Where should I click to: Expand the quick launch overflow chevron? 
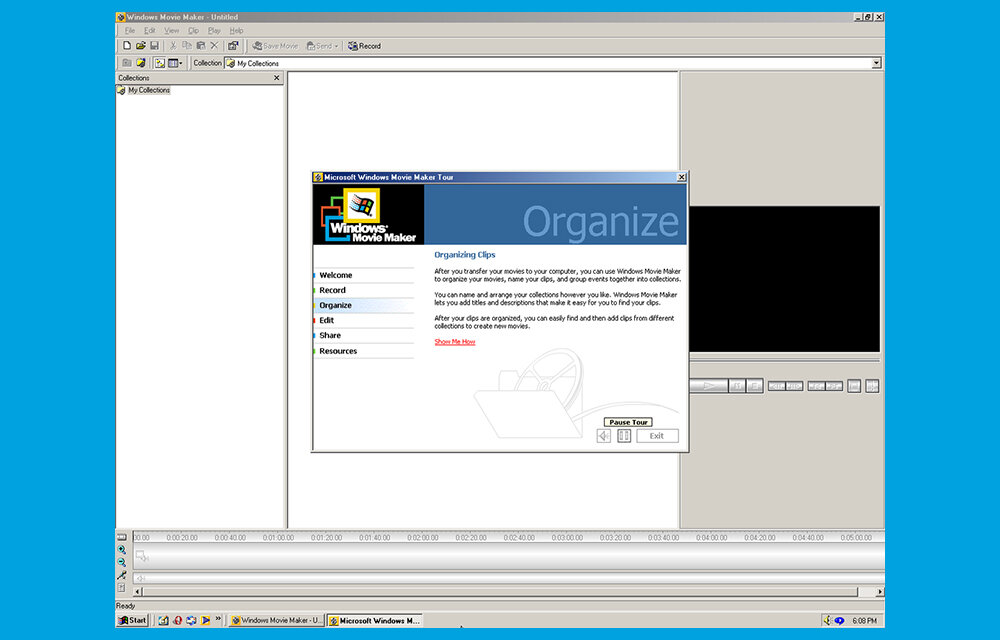(x=218, y=619)
